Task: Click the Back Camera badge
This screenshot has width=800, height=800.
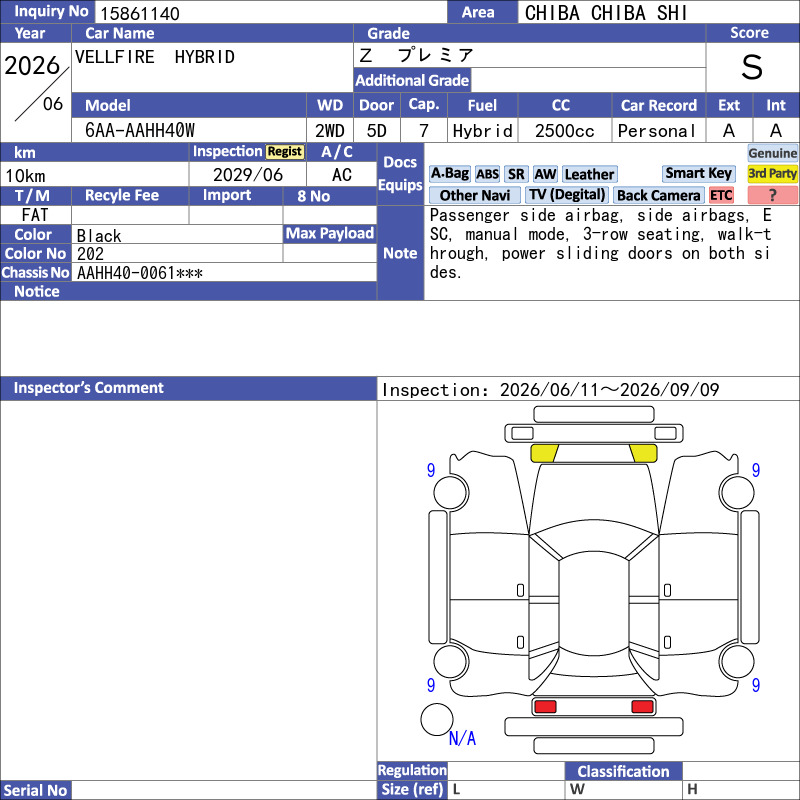Action: [x=658, y=195]
